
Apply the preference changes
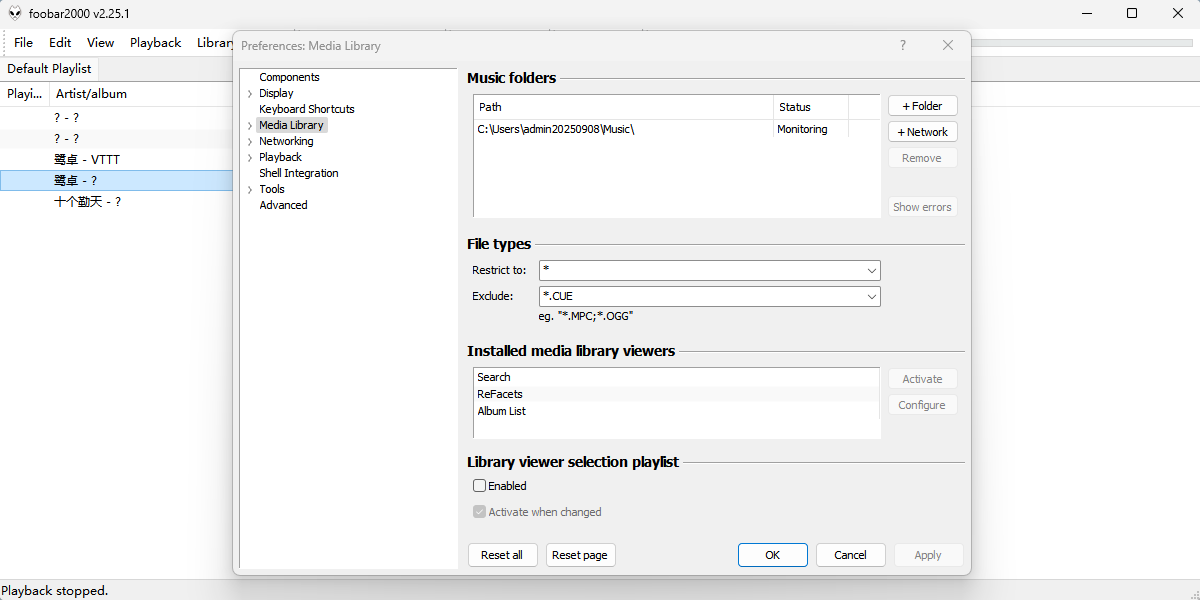[x=928, y=554]
